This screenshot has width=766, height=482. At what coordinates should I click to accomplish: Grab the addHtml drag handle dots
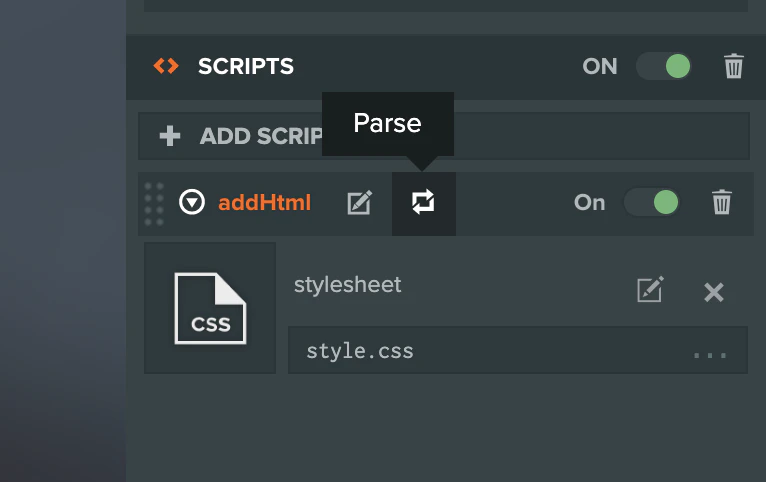(154, 203)
